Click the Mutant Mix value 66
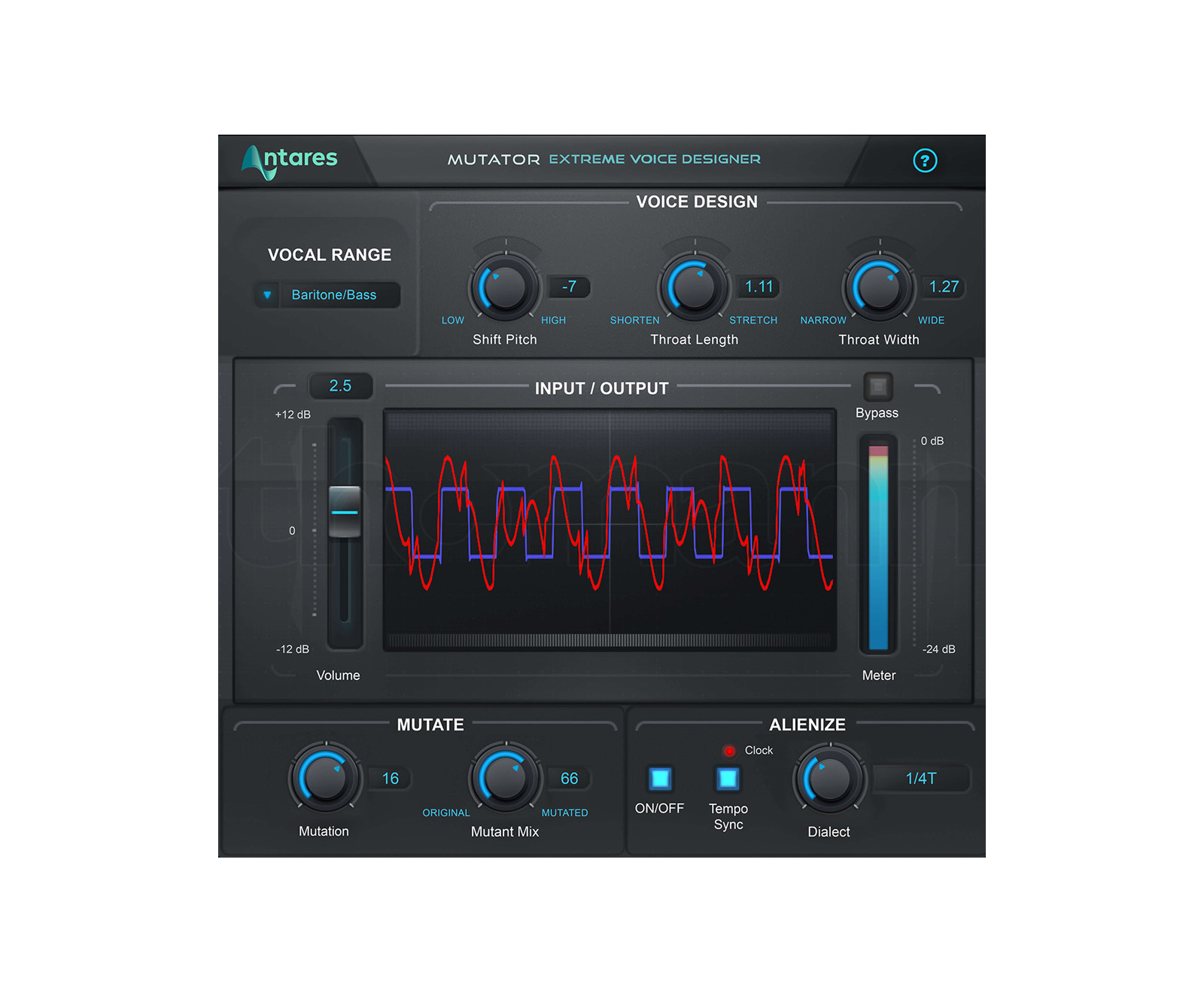Screen dimensions: 1204x993 pos(569,779)
